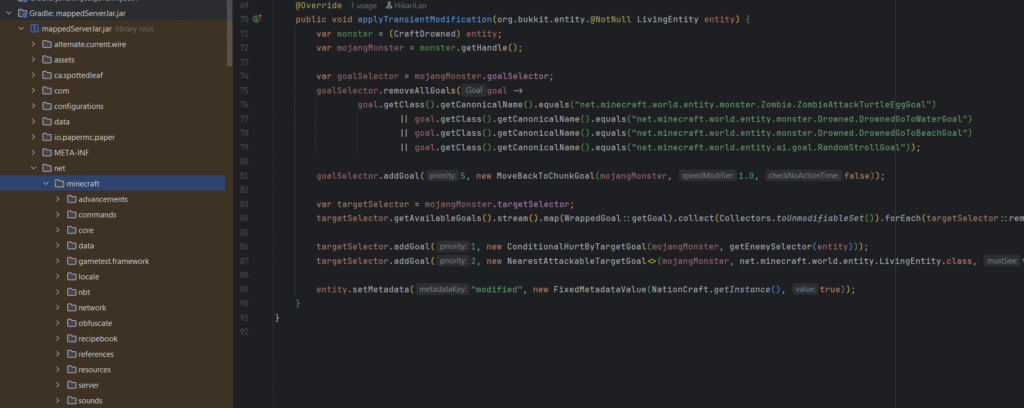The height and width of the screenshot is (408, 1024).
Task: Expand the network folder chevron
Action: coord(57,307)
